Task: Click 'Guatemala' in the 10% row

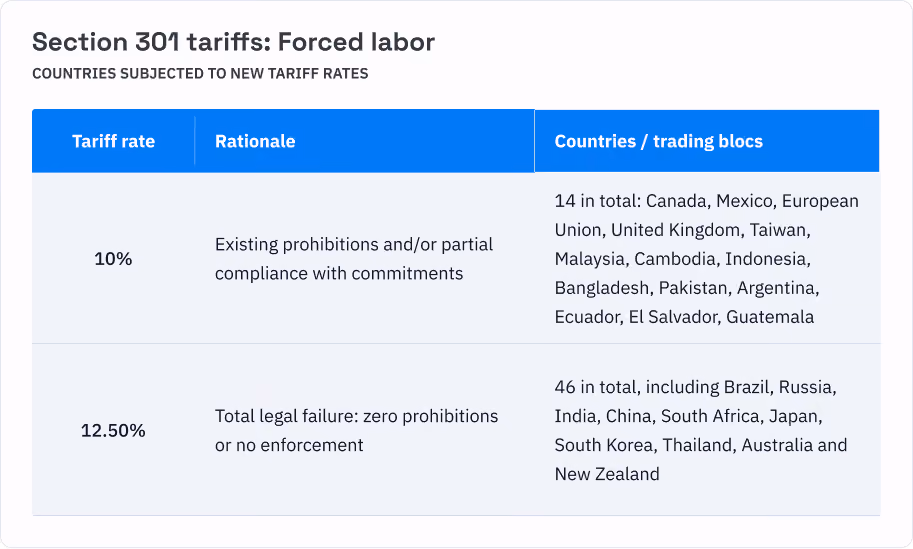Action: click(x=770, y=317)
